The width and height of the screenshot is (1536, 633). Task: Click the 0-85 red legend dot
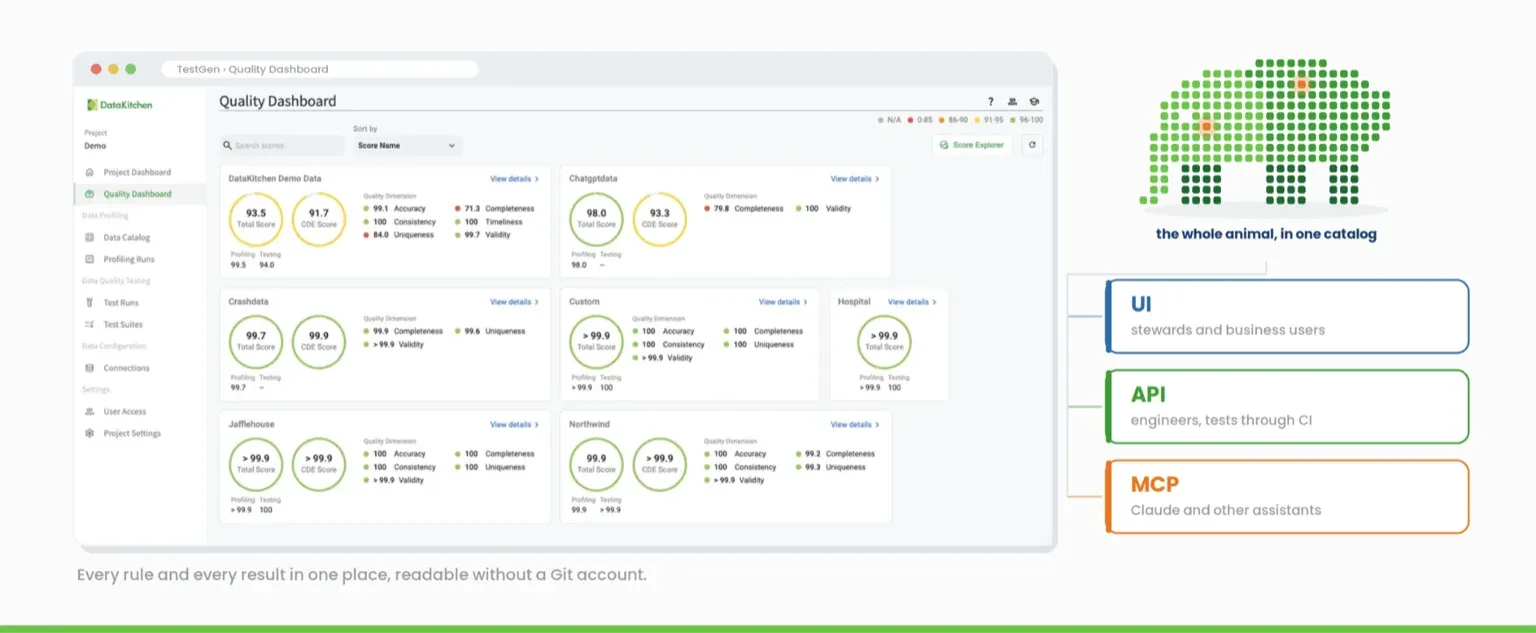[x=910, y=120]
